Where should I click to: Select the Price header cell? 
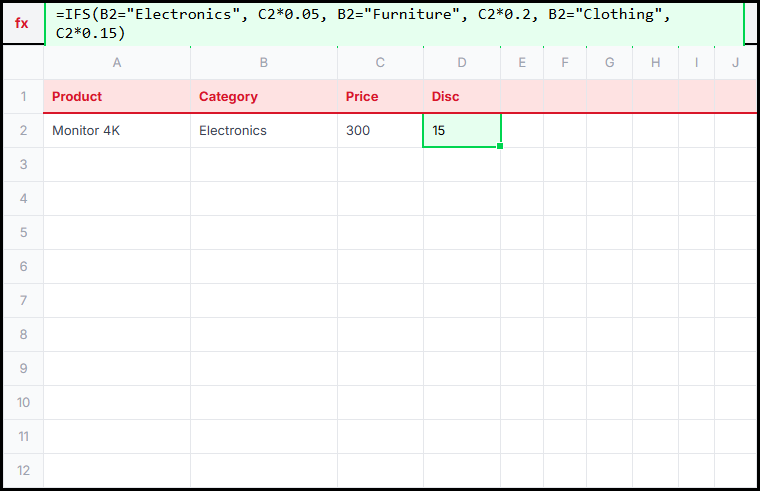tap(380, 97)
